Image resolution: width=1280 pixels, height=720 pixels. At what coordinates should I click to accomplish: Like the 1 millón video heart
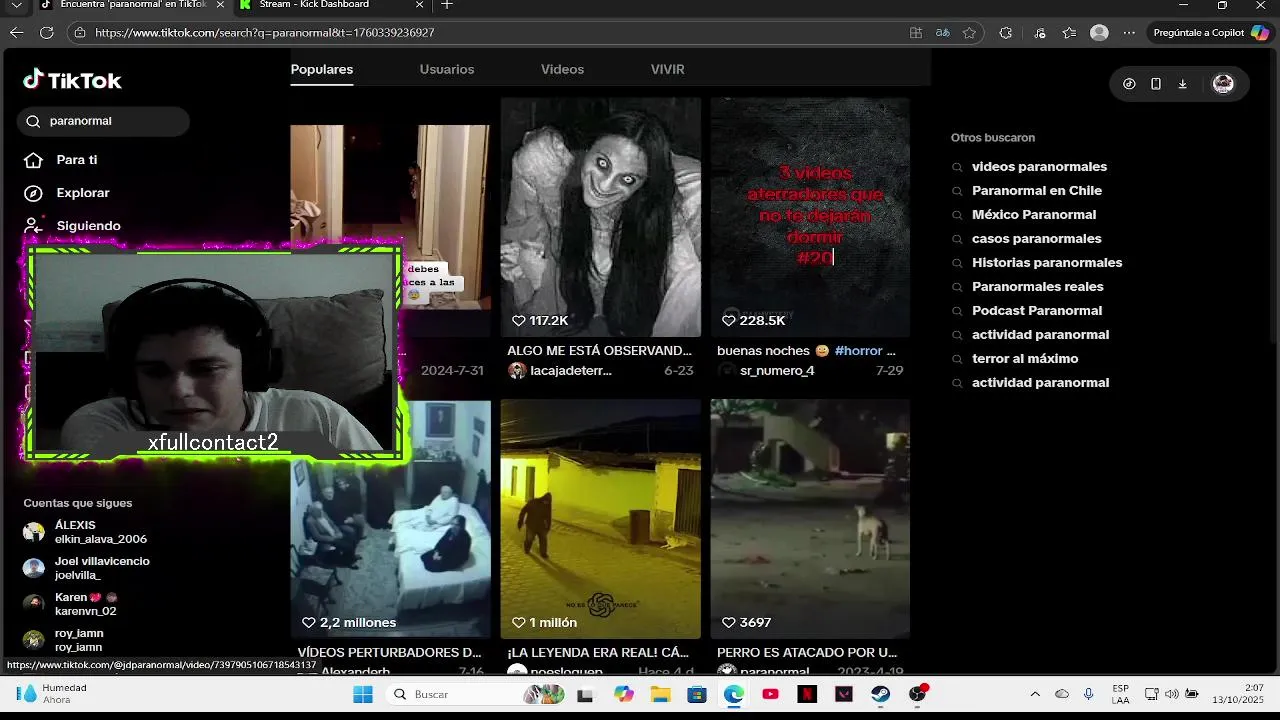pyautogui.click(x=518, y=623)
